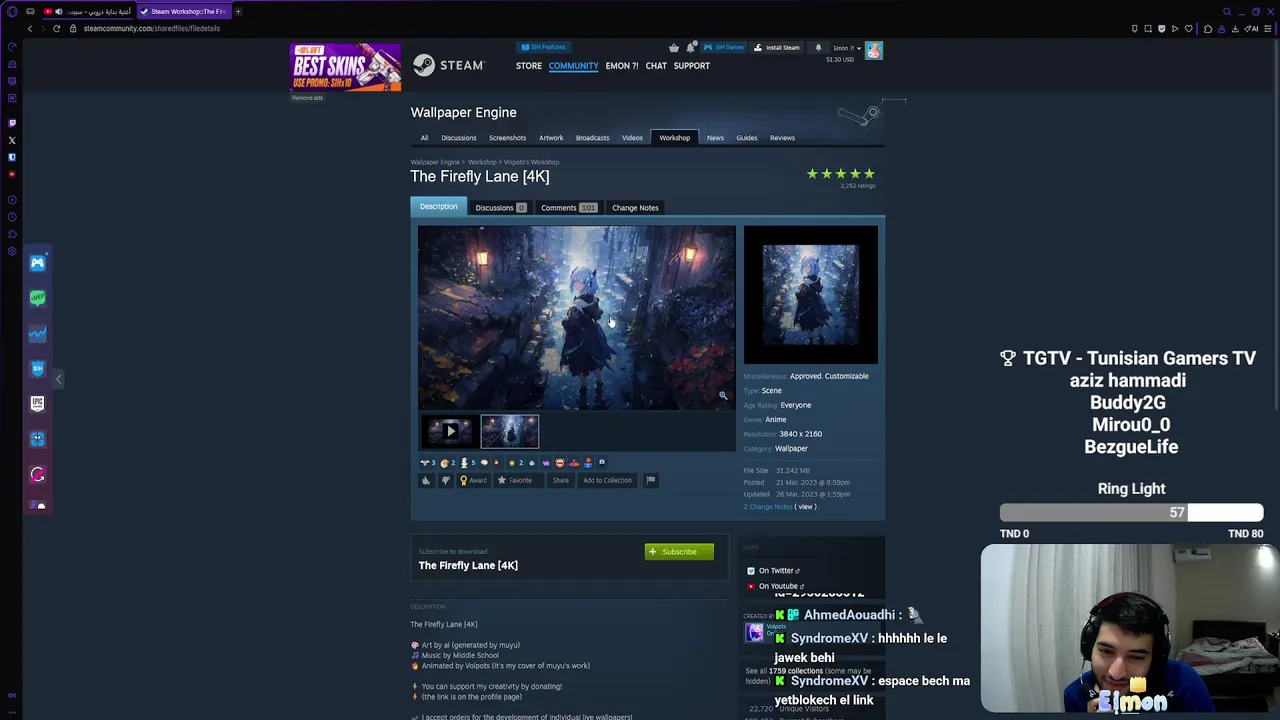The image size is (1280, 720).
Task: Open the Twitch icon in browser sidebar
Action: [12, 123]
